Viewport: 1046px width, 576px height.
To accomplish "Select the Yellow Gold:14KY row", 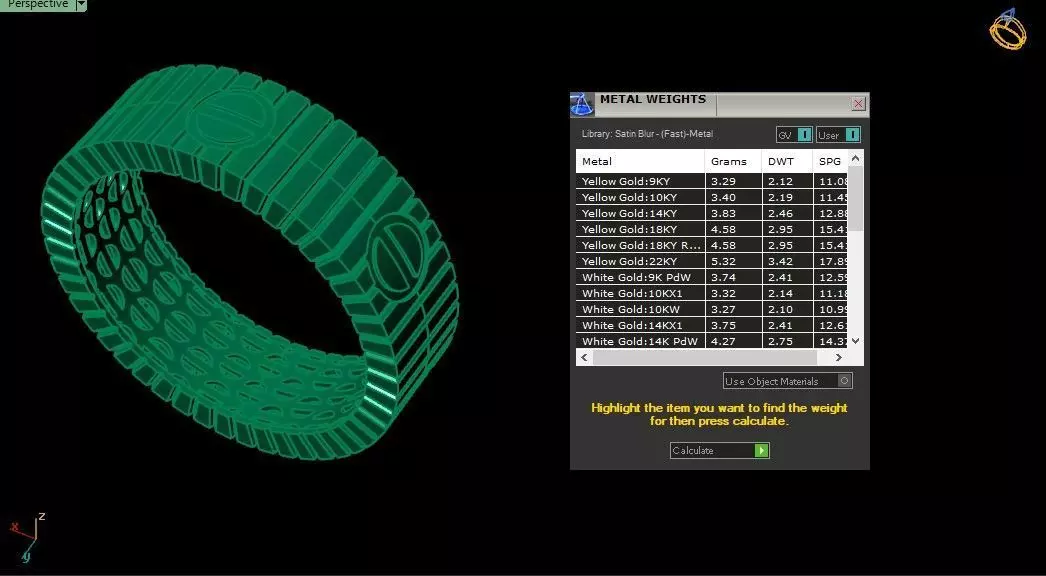I will point(712,213).
